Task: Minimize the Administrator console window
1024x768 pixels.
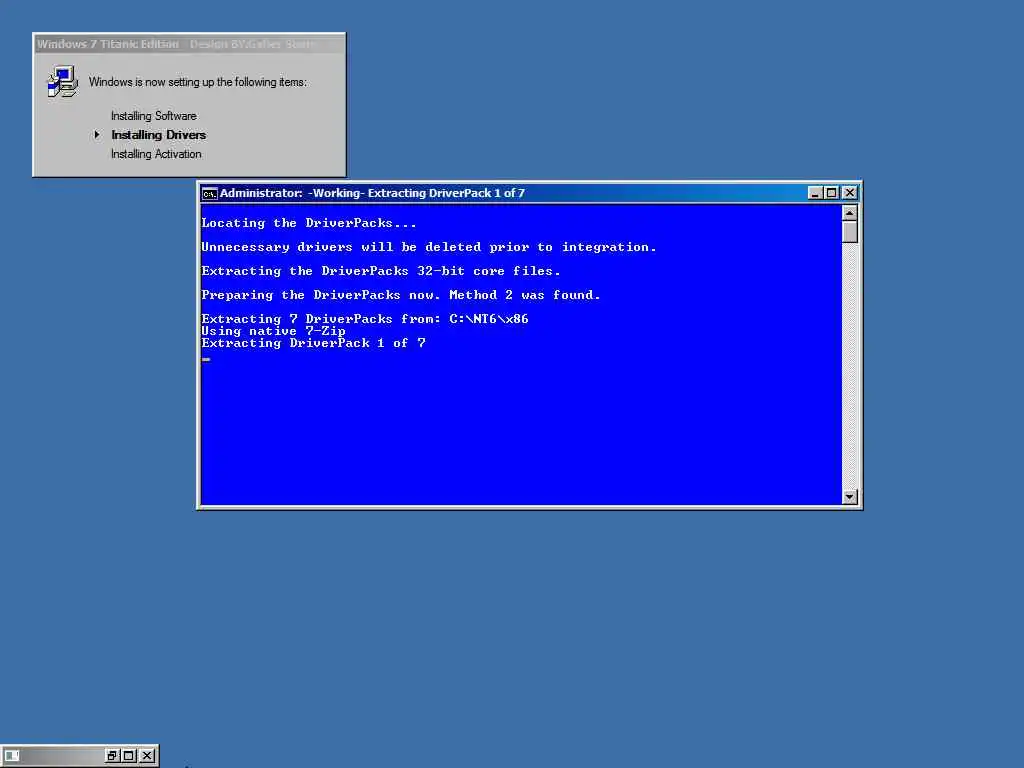Action: pos(814,193)
